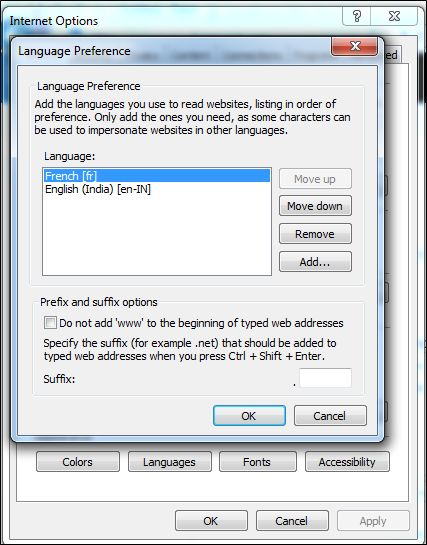Open the Colors settings button
The width and height of the screenshot is (427, 545).
click(x=78, y=462)
